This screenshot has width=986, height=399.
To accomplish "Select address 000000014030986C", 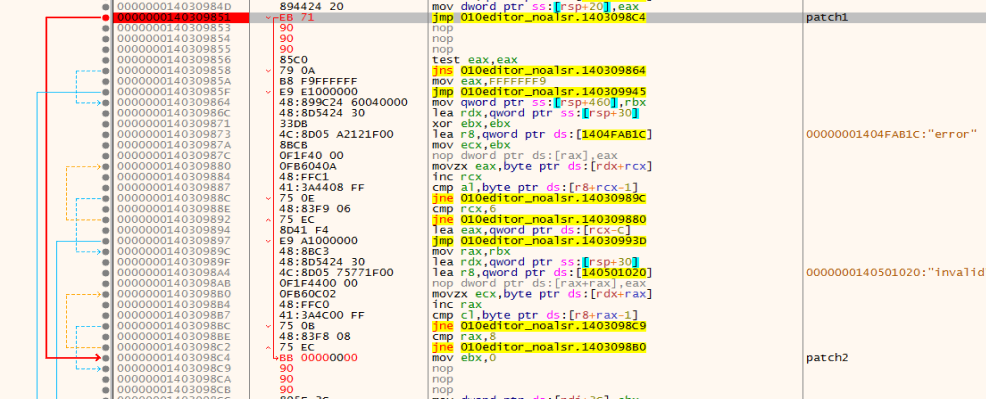I will point(174,113).
